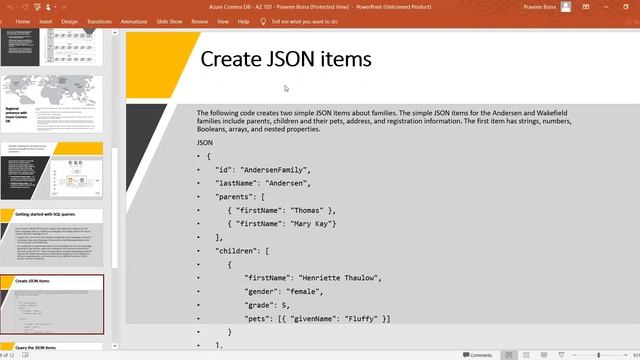Click the "firstName": "Henriette Thaulow" line
Screen dimensions: 640x360
(x=313, y=278)
